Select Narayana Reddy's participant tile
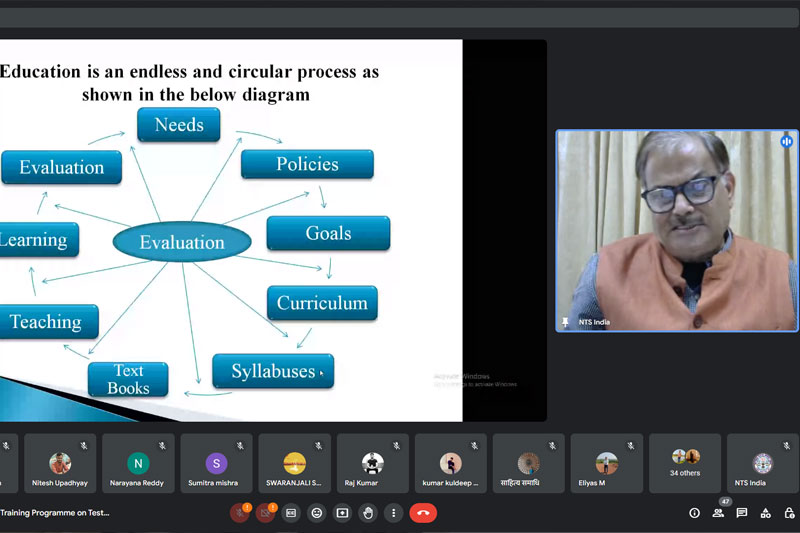Image resolution: width=800 pixels, height=533 pixels. (138, 463)
